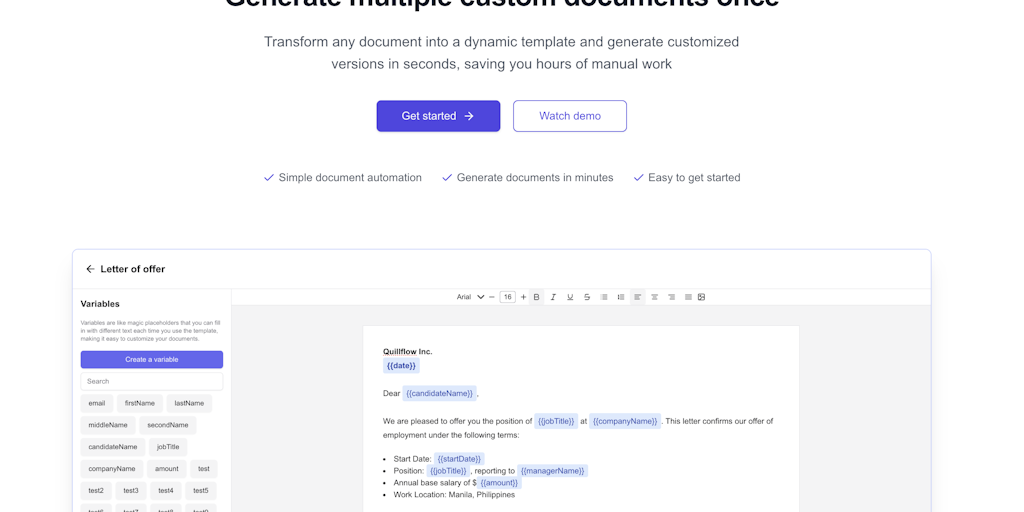The image size is (1024, 512).
Task: Justify the text
Action: (x=688, y=297)
